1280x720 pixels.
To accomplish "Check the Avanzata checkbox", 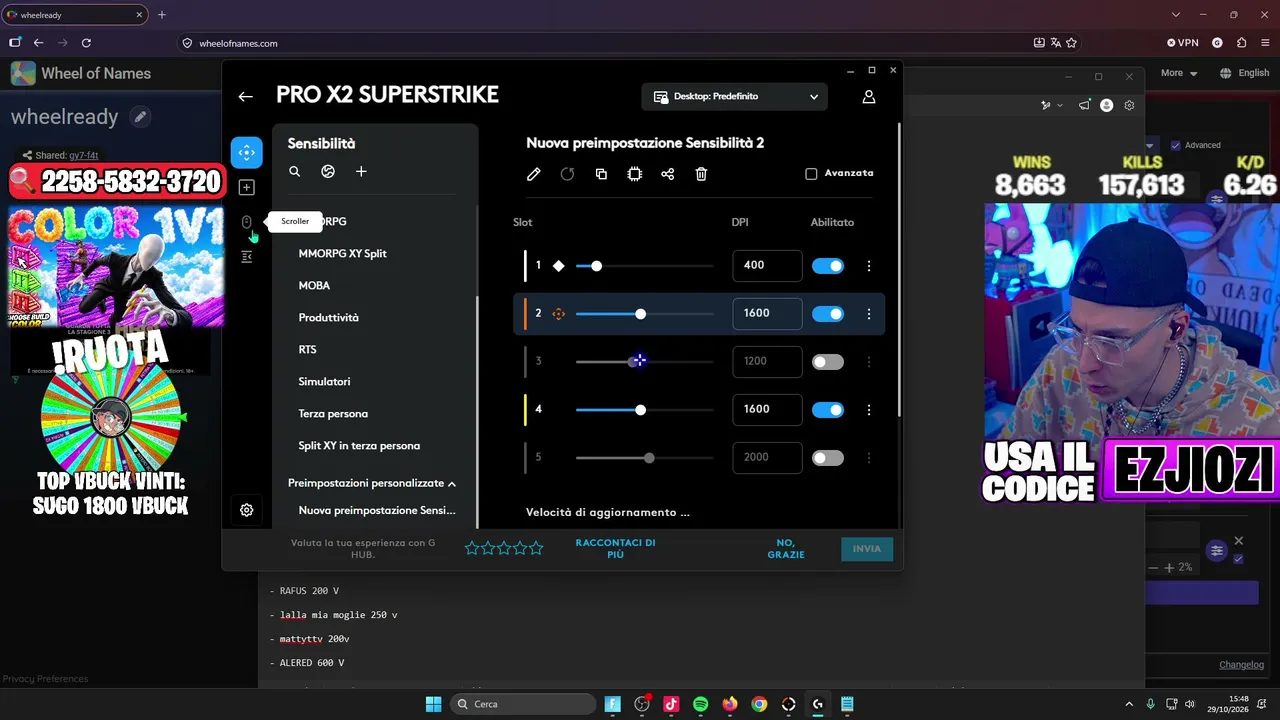I will coord(811,173).
